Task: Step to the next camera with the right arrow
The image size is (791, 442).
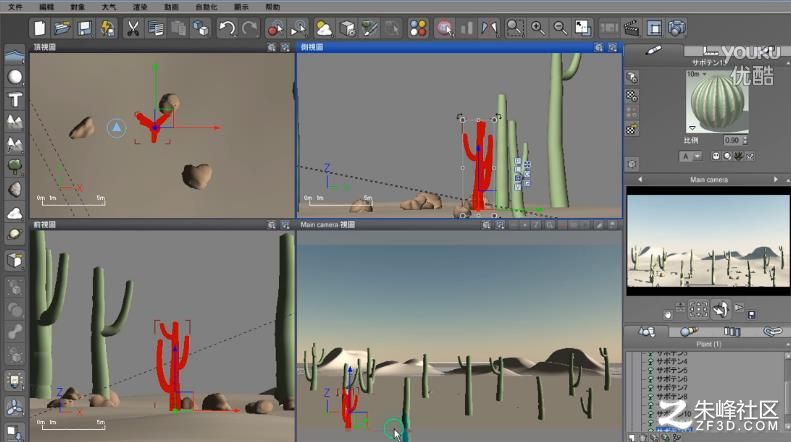Action: [775, 179]
